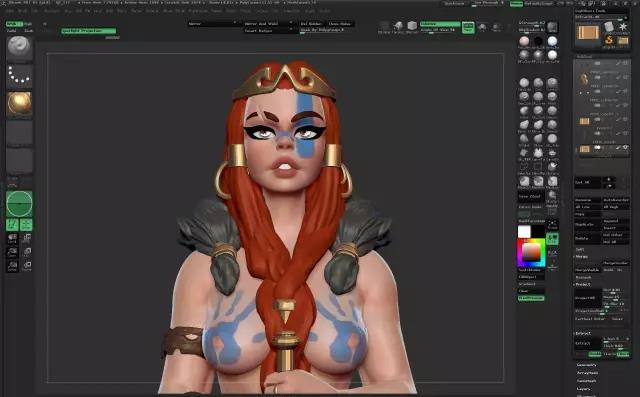Click the Close Holes button
The width and height of the screenshot is (640, 397).
[x=340, y=24]
